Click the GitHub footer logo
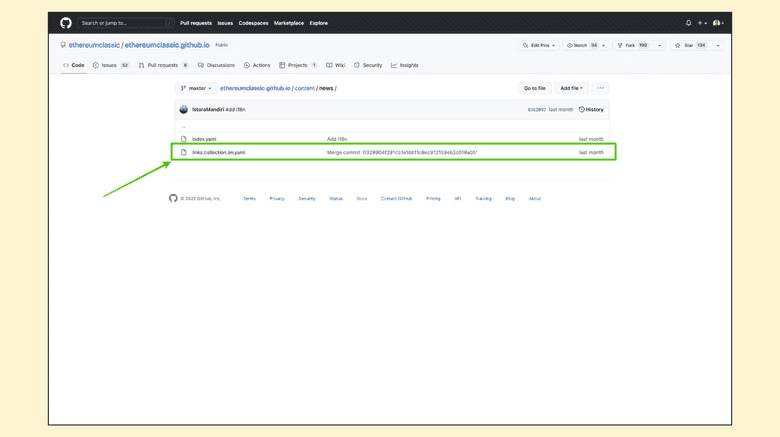Image resolution: width=780 pixels, height=437 pixels. [173, 198]
